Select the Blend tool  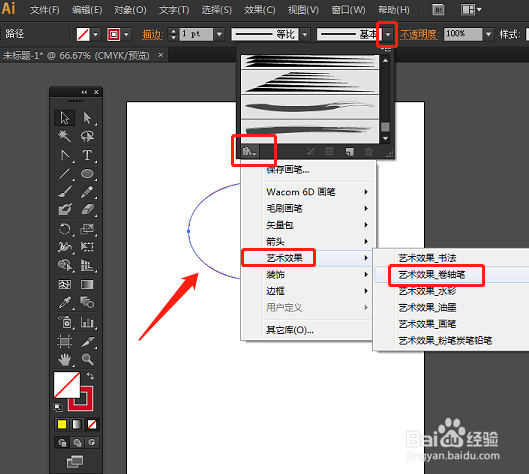[x=87, y=303]
